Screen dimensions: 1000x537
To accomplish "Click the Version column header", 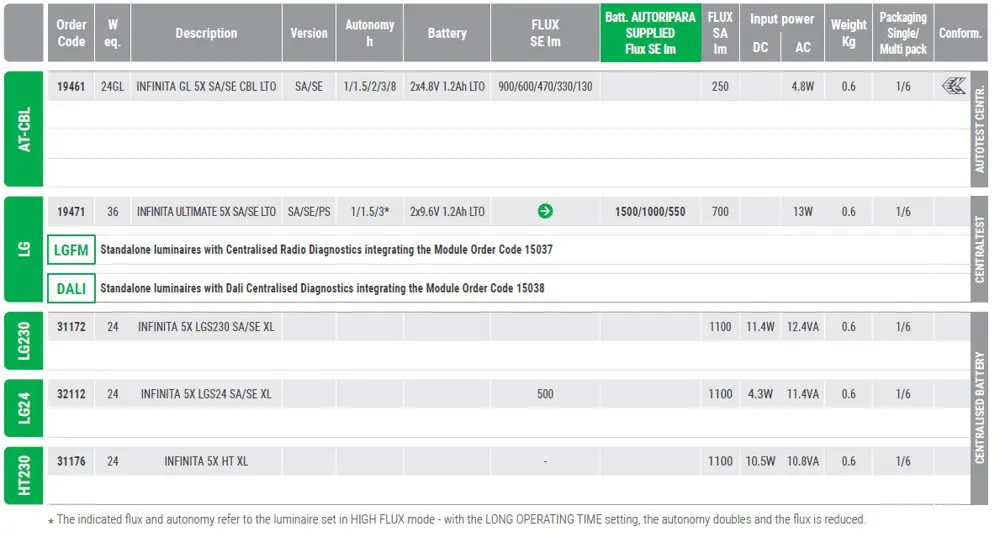I will coord(309,33).
